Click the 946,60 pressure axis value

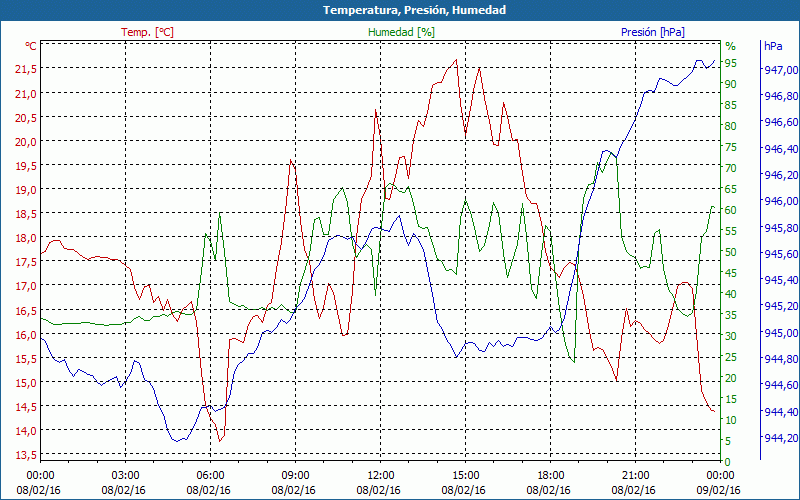click(x=781, y=122)
